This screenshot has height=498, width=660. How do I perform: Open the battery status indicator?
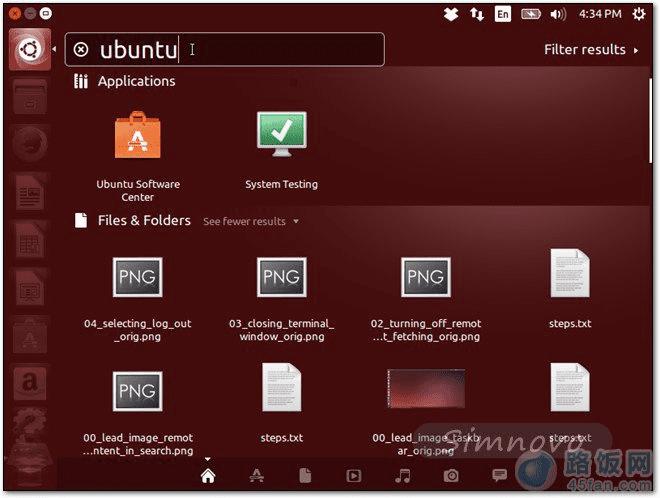tap(531, 14)
